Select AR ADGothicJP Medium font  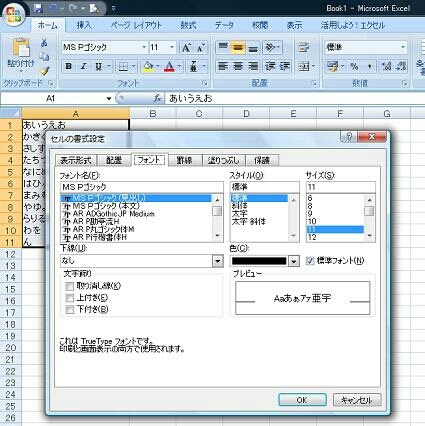[113, 214]
